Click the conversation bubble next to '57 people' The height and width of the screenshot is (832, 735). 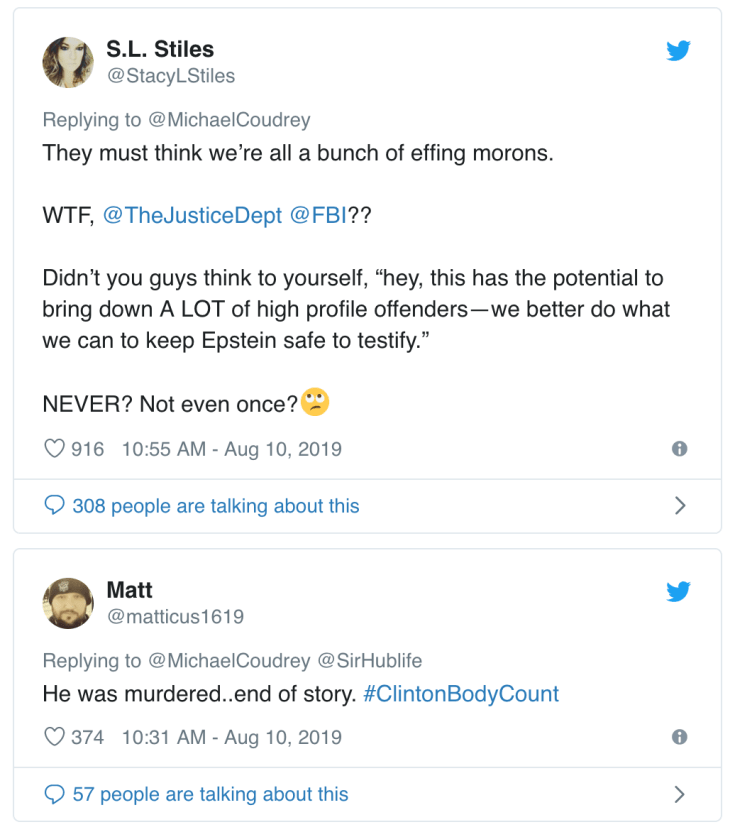pyautogui.click(x=53, y=794)
